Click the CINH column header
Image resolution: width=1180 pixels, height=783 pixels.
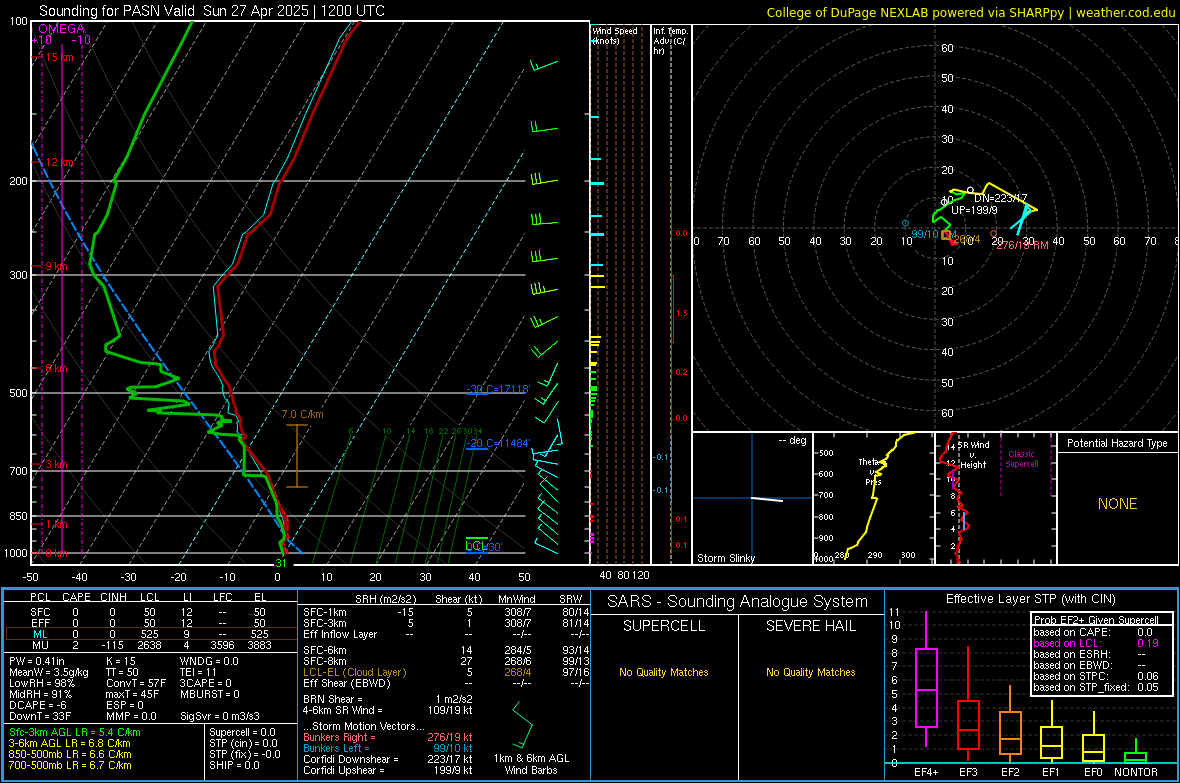pyautogui.click(x=113, y=597)
